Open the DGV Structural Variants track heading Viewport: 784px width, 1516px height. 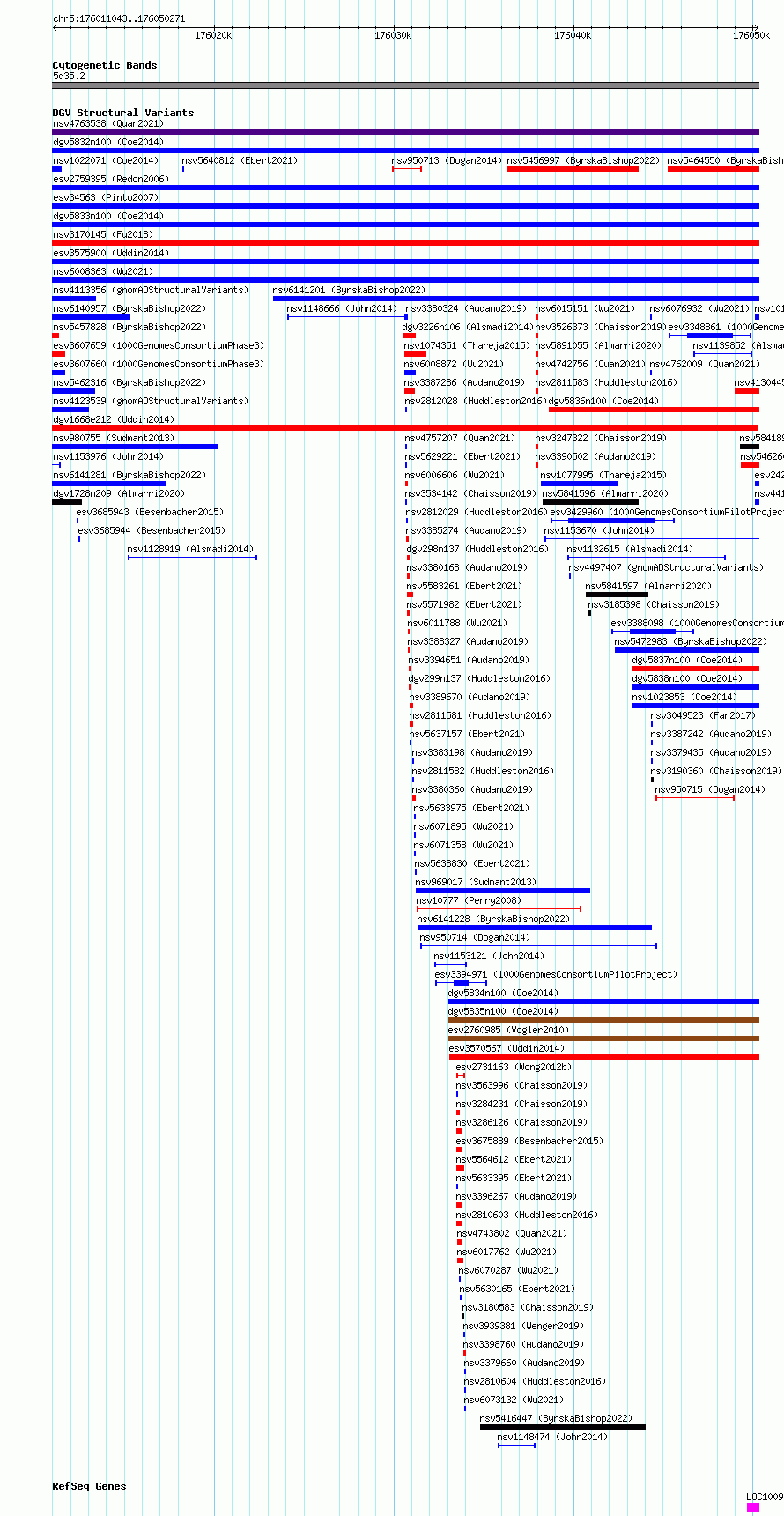click(122, 113)
